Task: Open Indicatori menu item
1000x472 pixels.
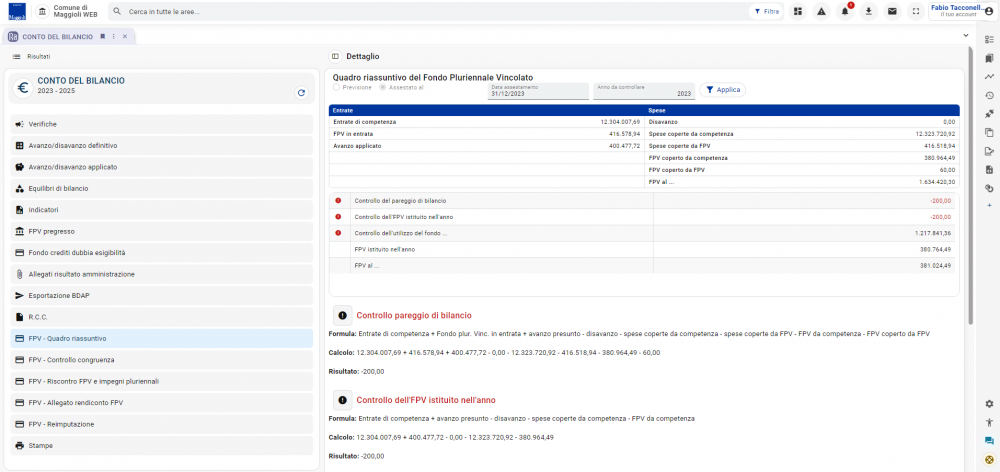Action: [161, 210]
